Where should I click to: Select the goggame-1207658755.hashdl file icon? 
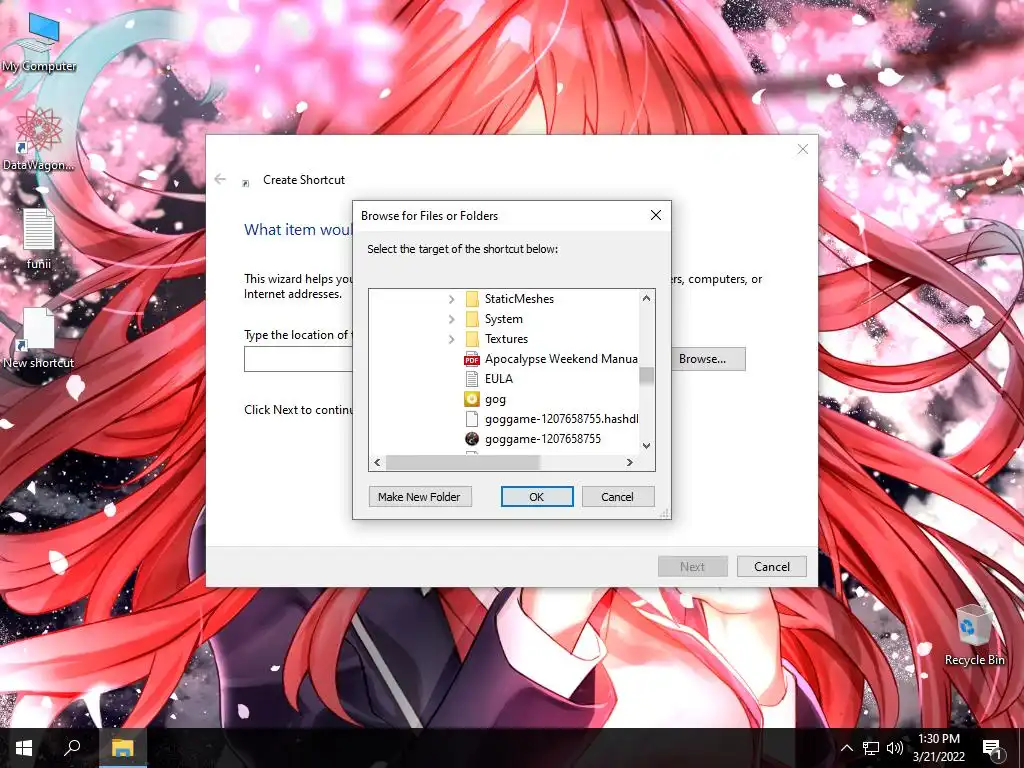pyautogui.click(x=472, y=419)
